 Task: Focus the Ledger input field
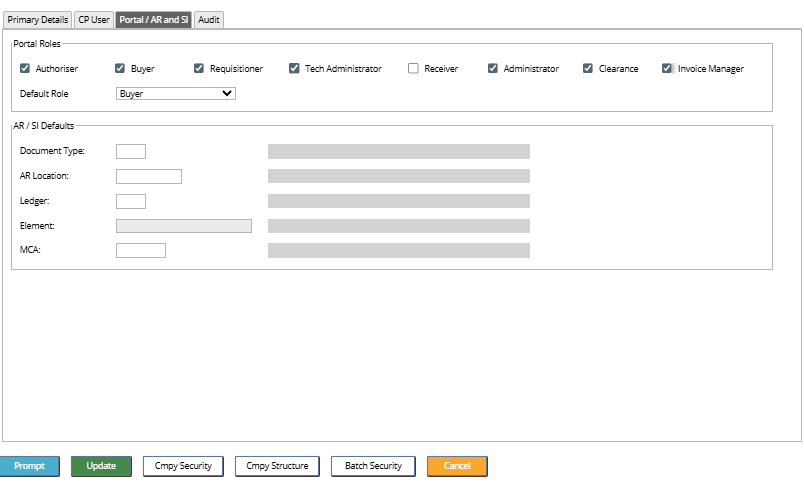pyautogui.click(x=131, y=201)
